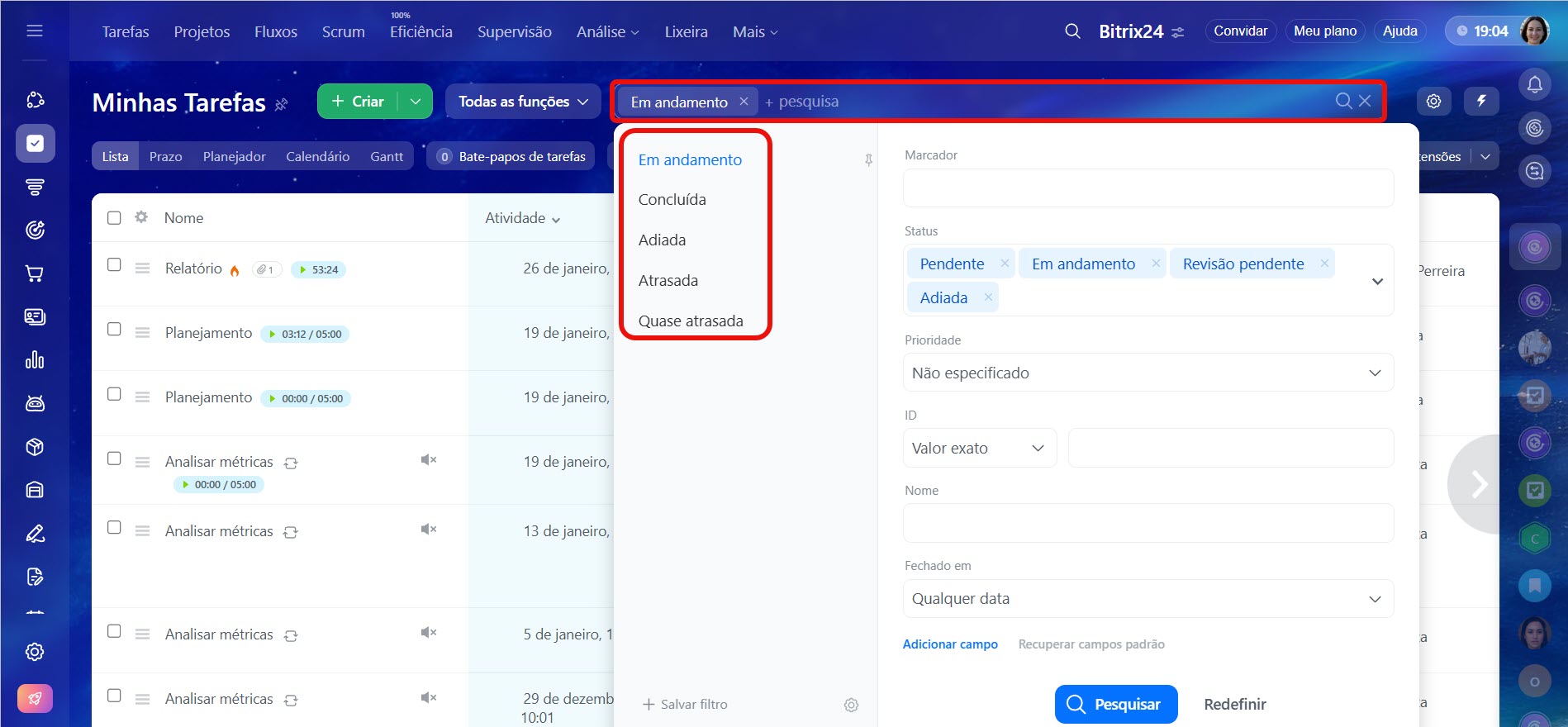Open the online store cart icon in sidebar

(35, 273)
